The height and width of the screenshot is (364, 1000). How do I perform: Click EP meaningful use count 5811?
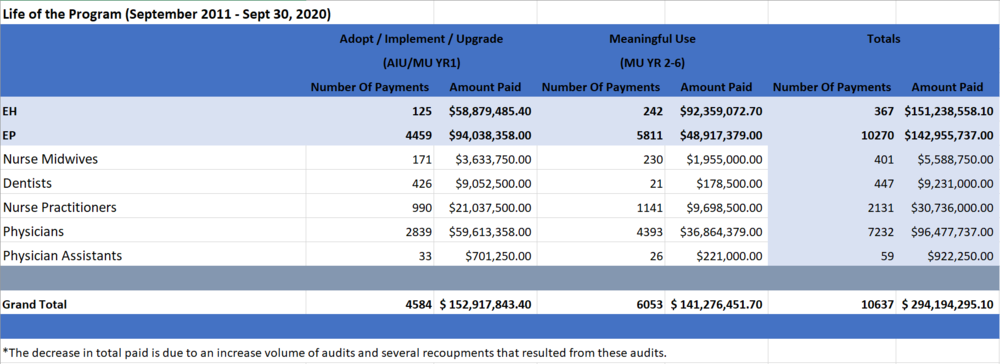[x=649, y=136]
